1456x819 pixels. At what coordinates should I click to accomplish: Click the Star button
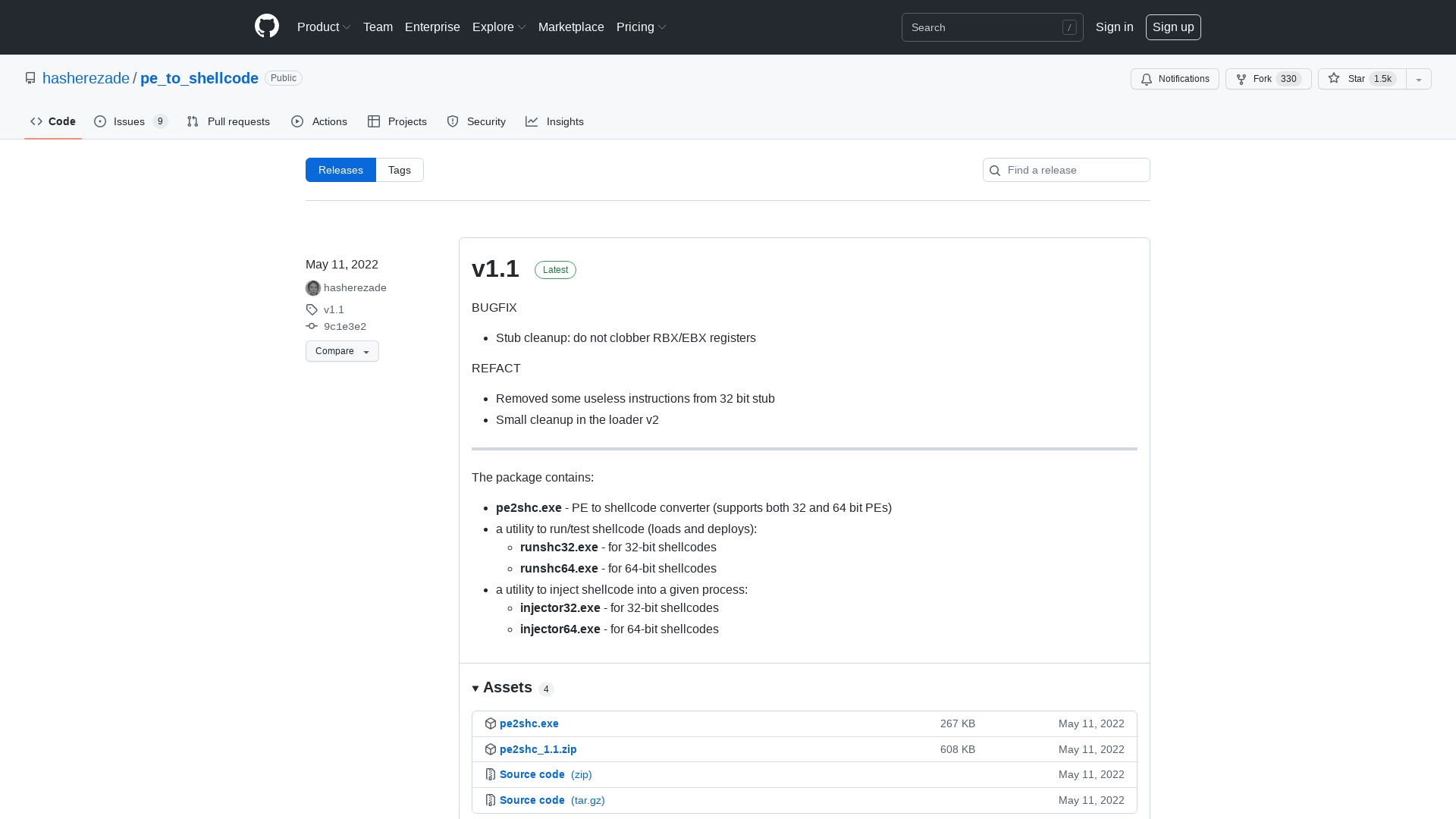1362,79
